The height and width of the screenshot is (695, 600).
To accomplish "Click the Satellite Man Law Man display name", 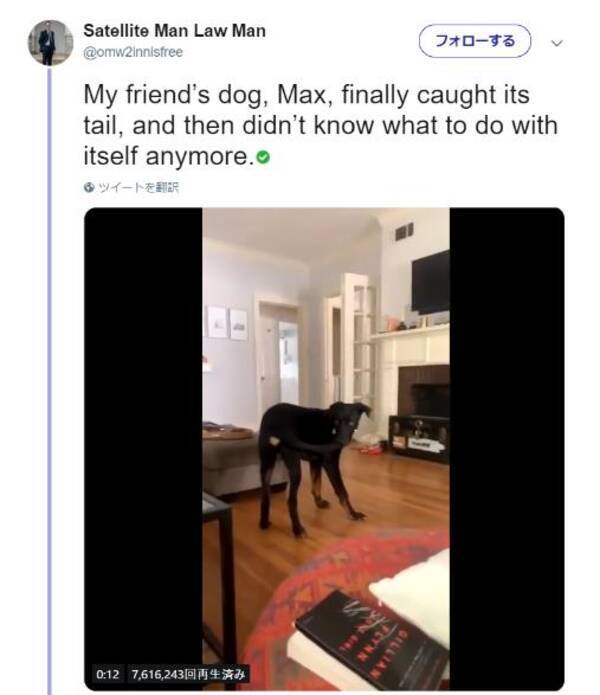I will pyautogui.click(x=174, y=31).
